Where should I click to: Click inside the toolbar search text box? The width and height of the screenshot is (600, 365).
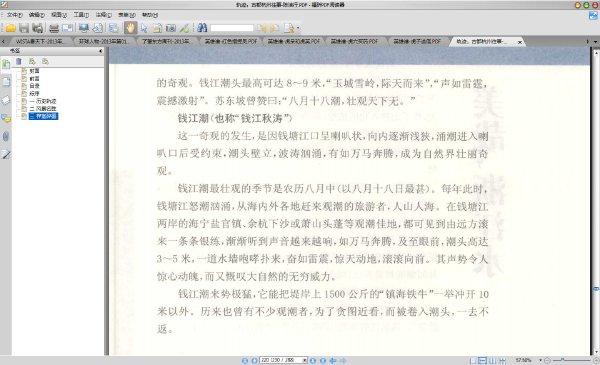pos(232,28)
